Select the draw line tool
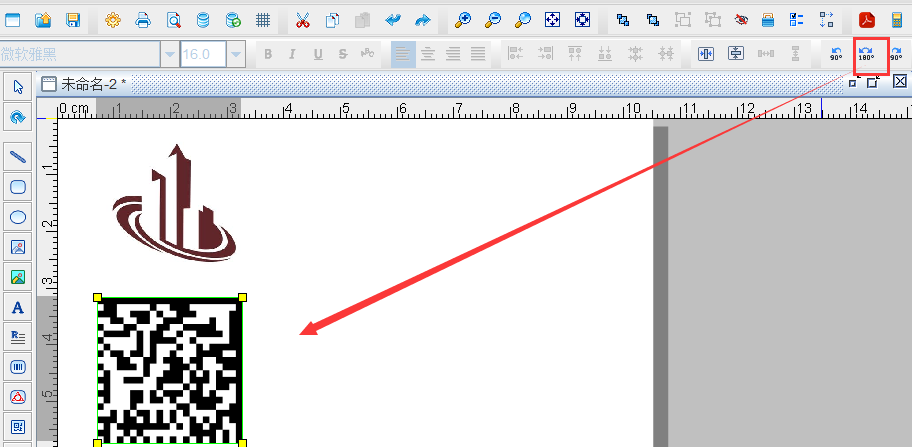The height and width of the screenshot is (447, 912). coord(18,157)
